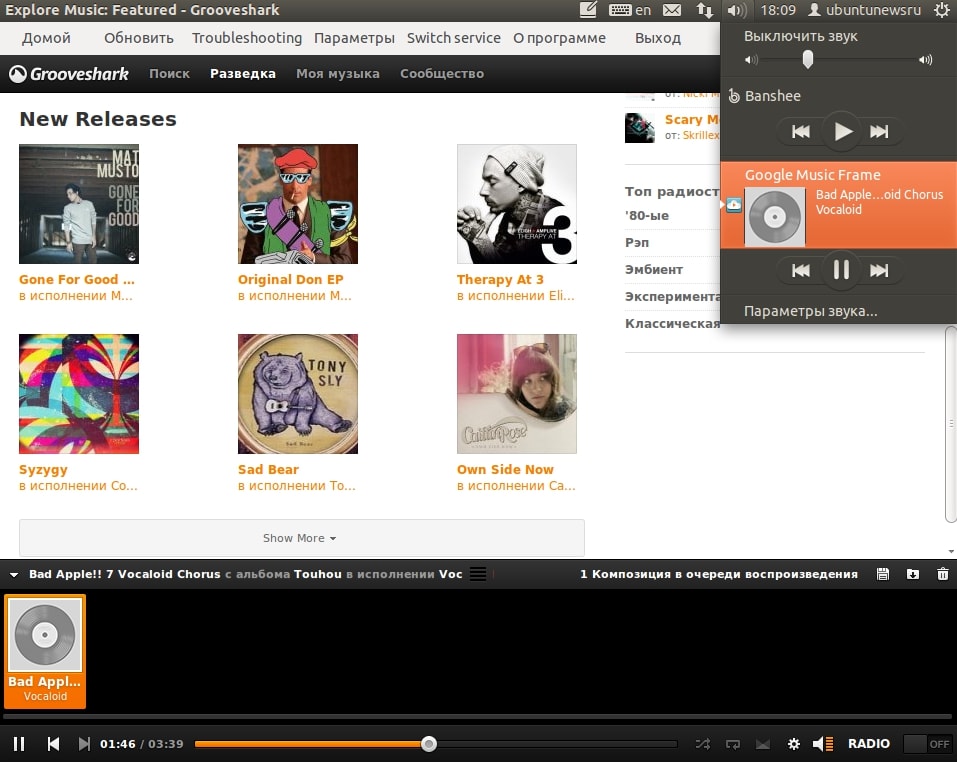Click Обновить in the menu bar
Viewport: 957px width, 762px height.
point(139,38)
